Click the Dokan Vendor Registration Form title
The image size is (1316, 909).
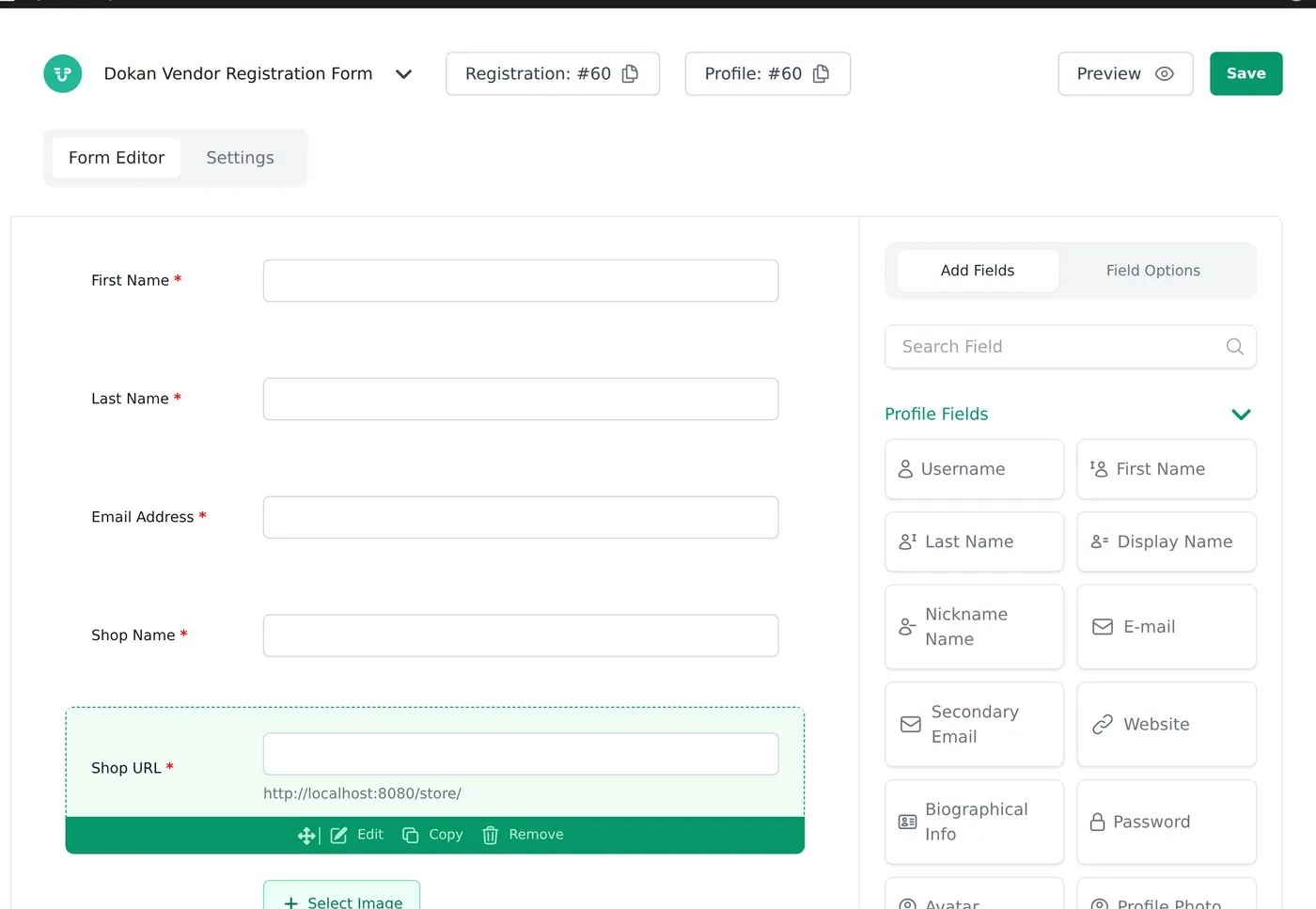coord(238,73)
